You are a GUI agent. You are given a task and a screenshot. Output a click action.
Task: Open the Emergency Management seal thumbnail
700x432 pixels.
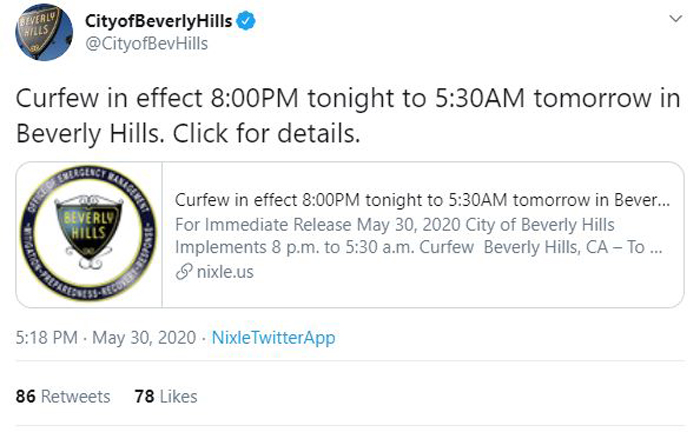89,234
